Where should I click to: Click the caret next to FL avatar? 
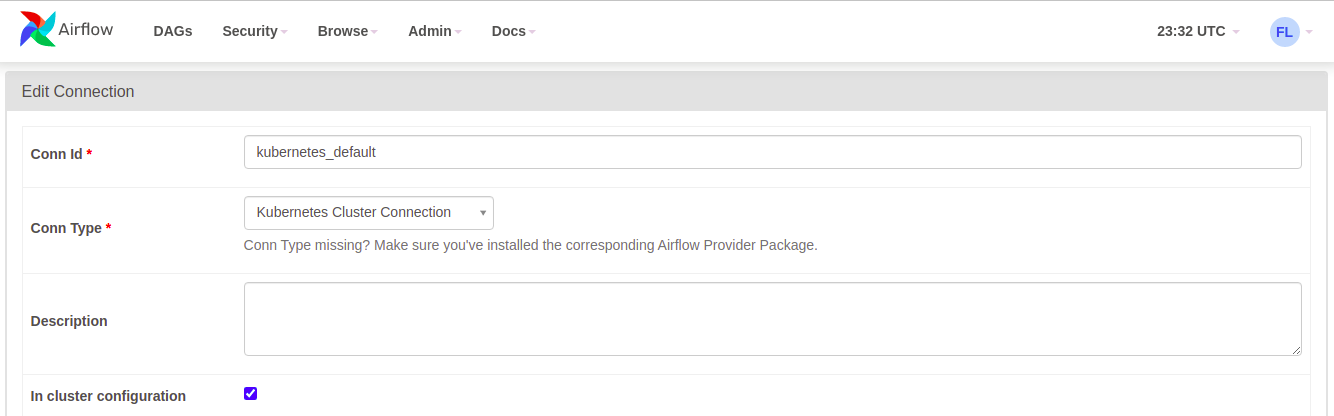coord(1309,32)
